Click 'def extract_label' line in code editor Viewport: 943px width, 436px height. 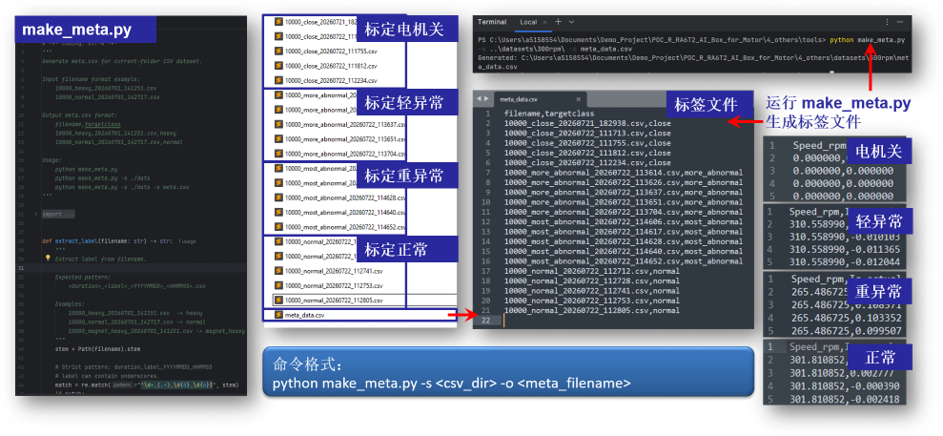[x=109, y=241]
